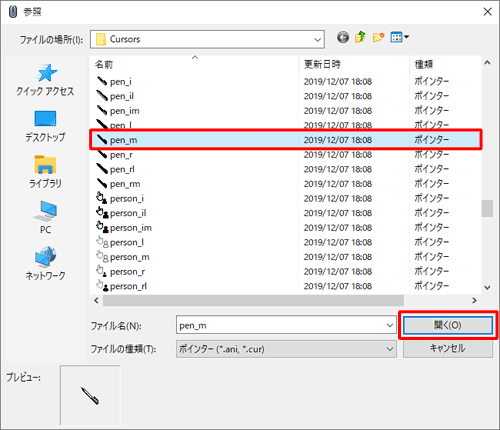Select the person_m cursor file icon

click(102, 257)
